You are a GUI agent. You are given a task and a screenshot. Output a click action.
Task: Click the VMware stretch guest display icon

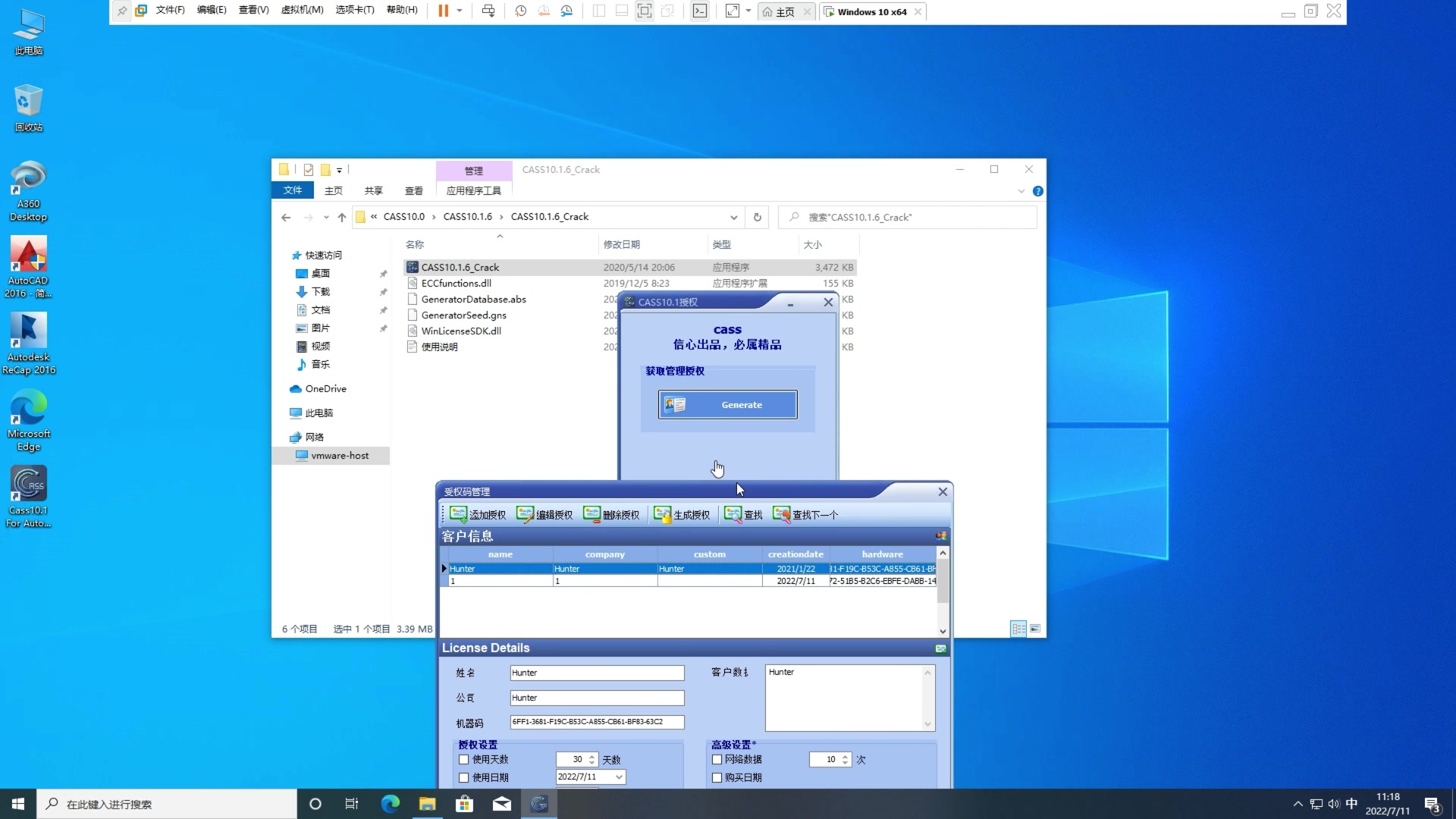pos(732,11)
